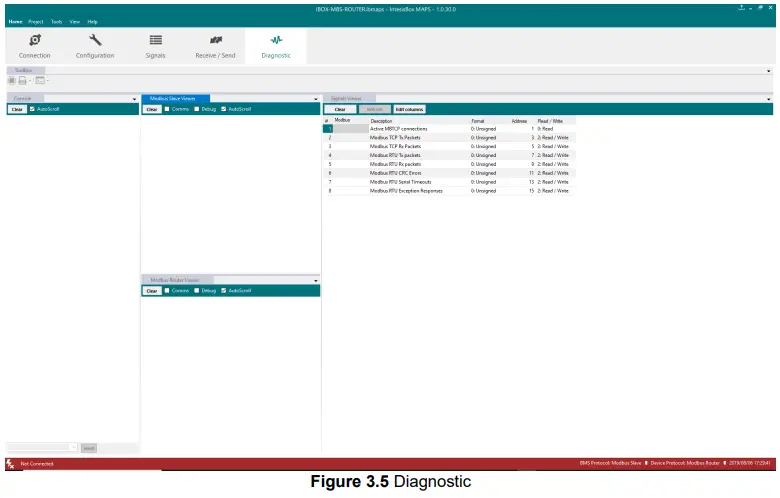
Task: Select row 'Modbus RTU Rx packets'
Action: click(x=449, y=164)
